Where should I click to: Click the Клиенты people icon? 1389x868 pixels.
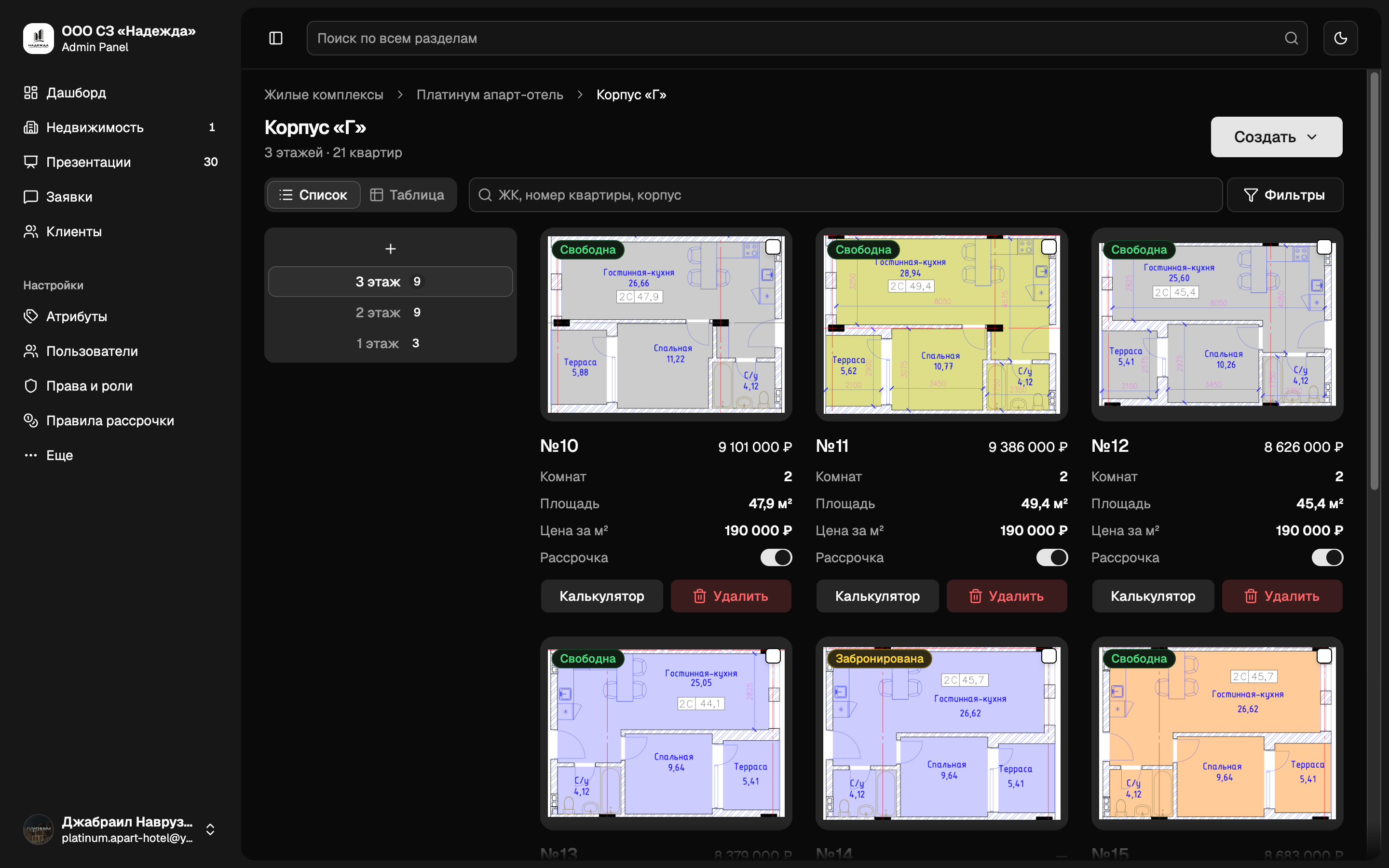pos(31,231)
